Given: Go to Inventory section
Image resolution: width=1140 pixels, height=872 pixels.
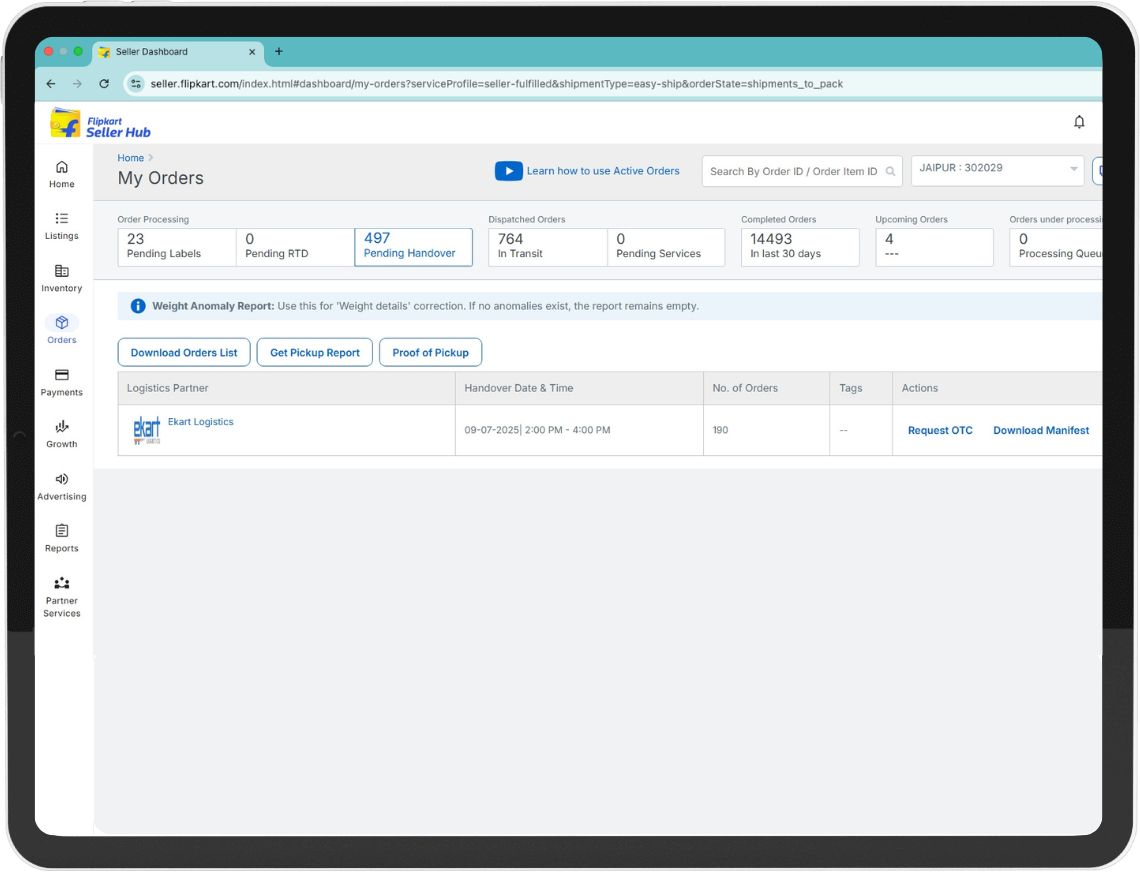Looking at the screenshot, I should point(62,278).
